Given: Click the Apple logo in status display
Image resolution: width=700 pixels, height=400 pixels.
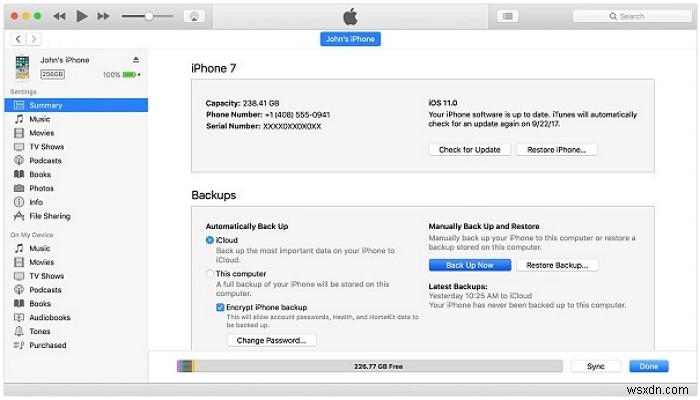Looking at the screenshot, I should coord(350,17).
